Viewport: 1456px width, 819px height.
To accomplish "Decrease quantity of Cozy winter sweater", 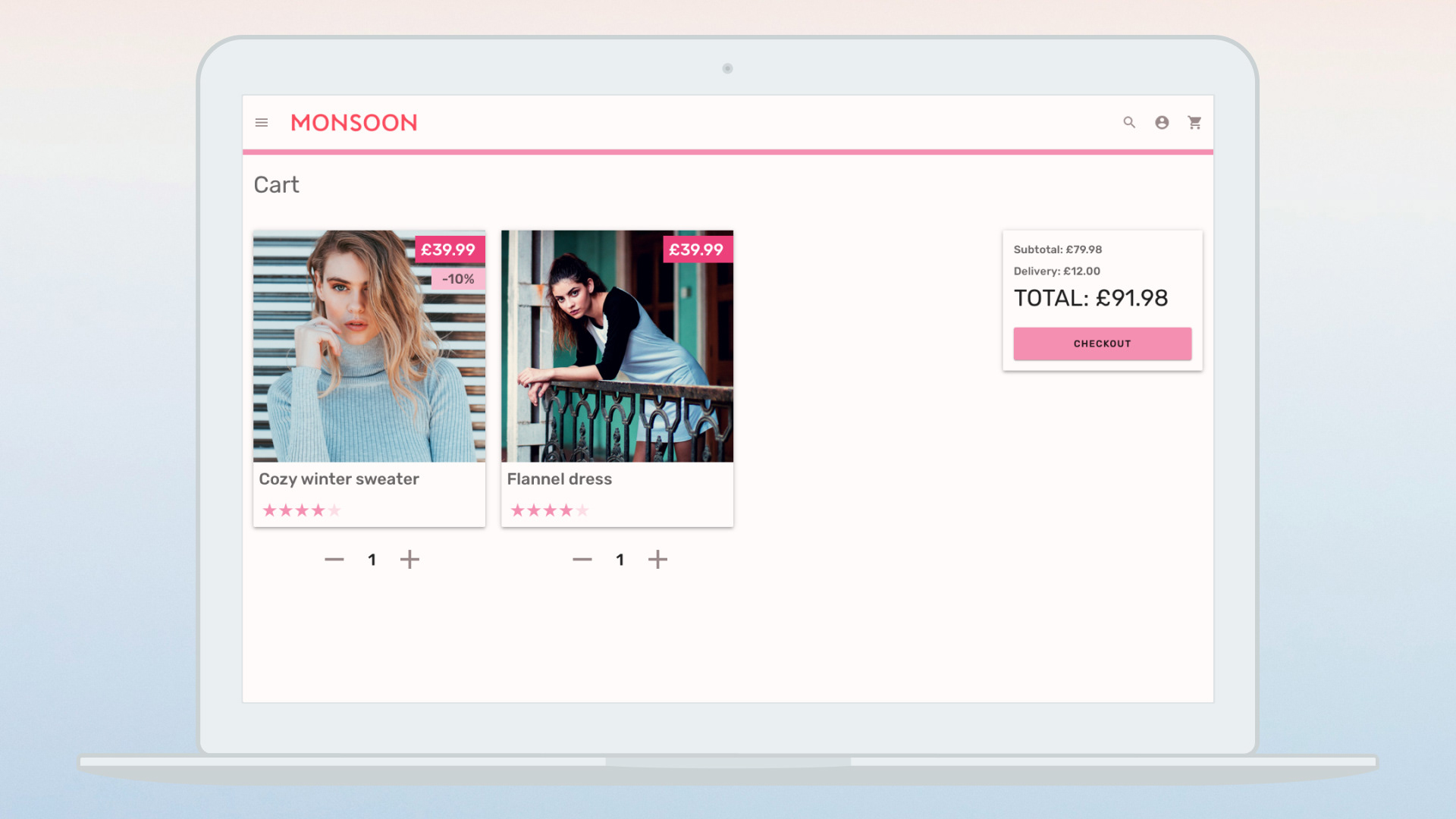I will [x=334, y=560].
